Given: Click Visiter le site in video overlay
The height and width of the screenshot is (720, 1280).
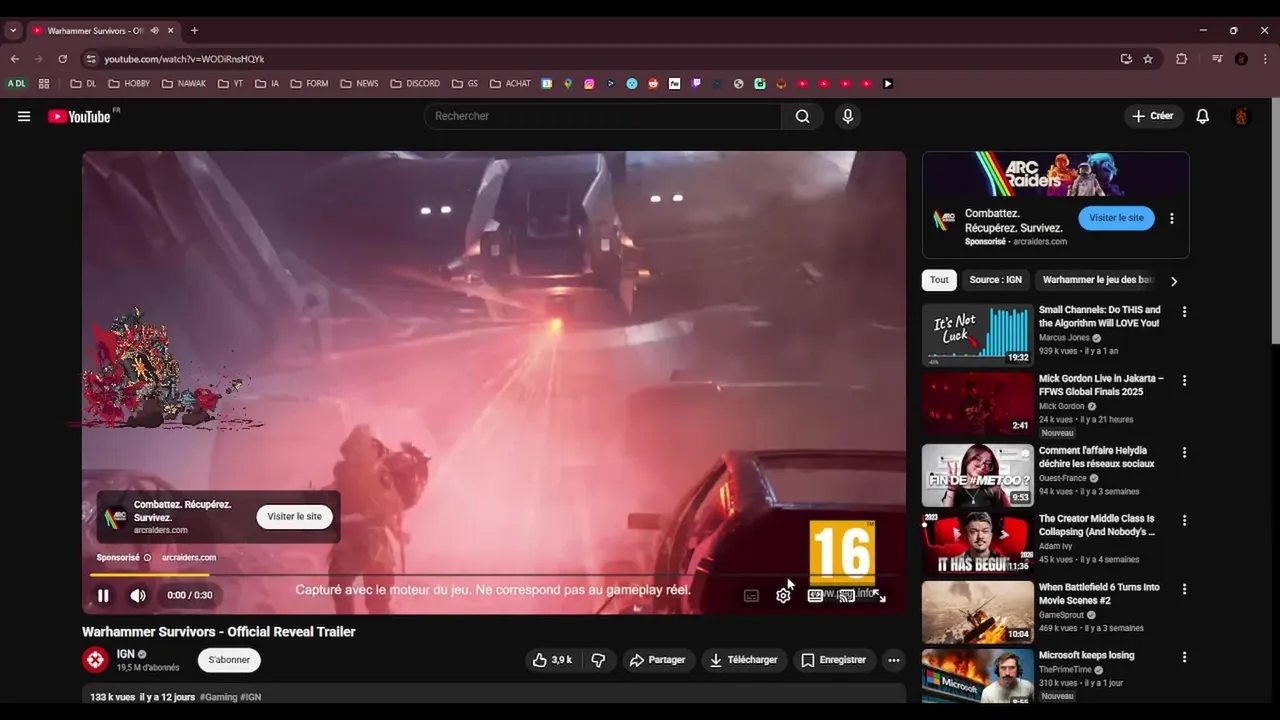Looking at the screenshot, I should pyautogui.click(x=294, y=516).
